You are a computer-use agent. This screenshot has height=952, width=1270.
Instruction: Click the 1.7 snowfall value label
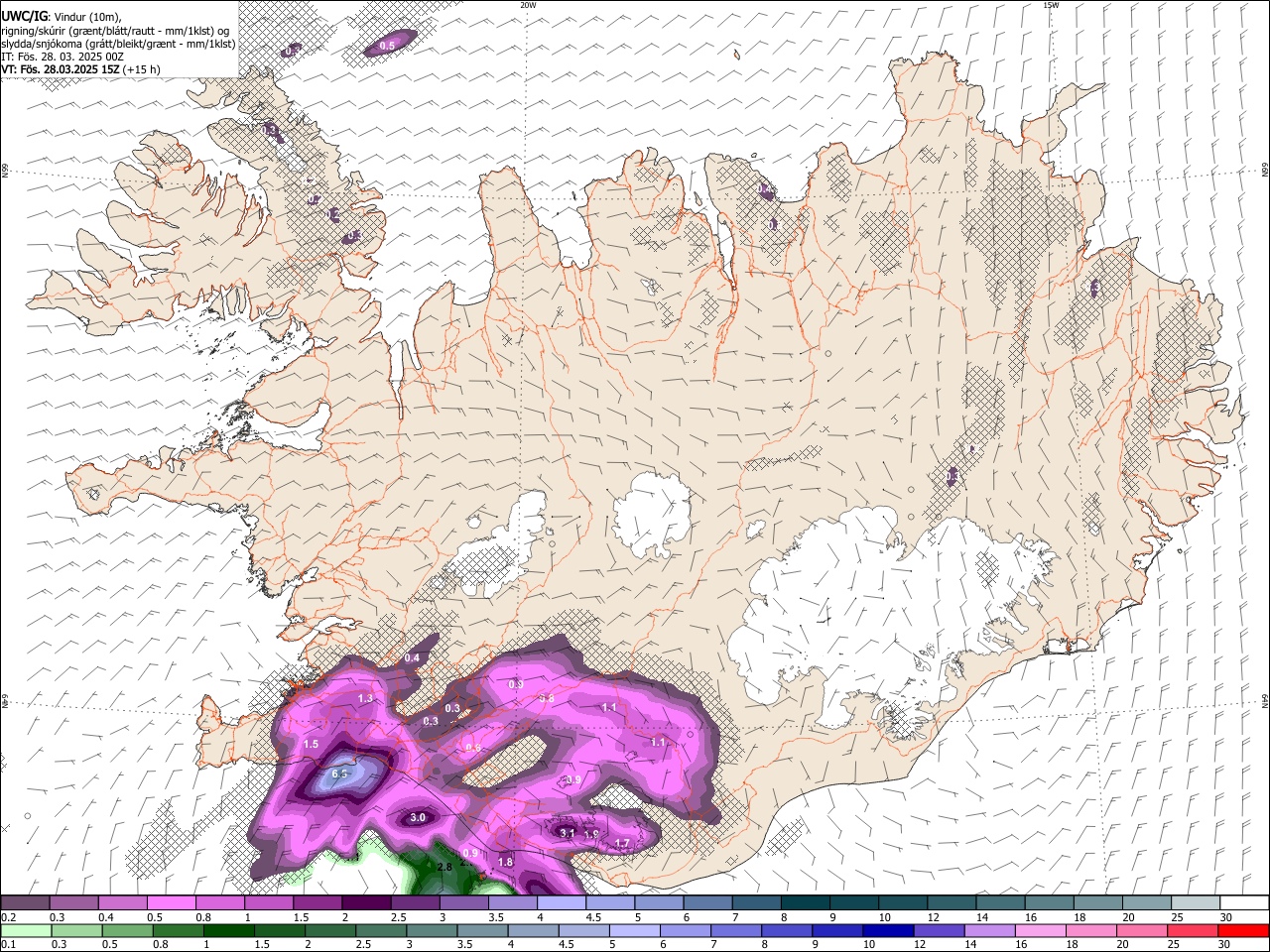[x=622, y=844]
